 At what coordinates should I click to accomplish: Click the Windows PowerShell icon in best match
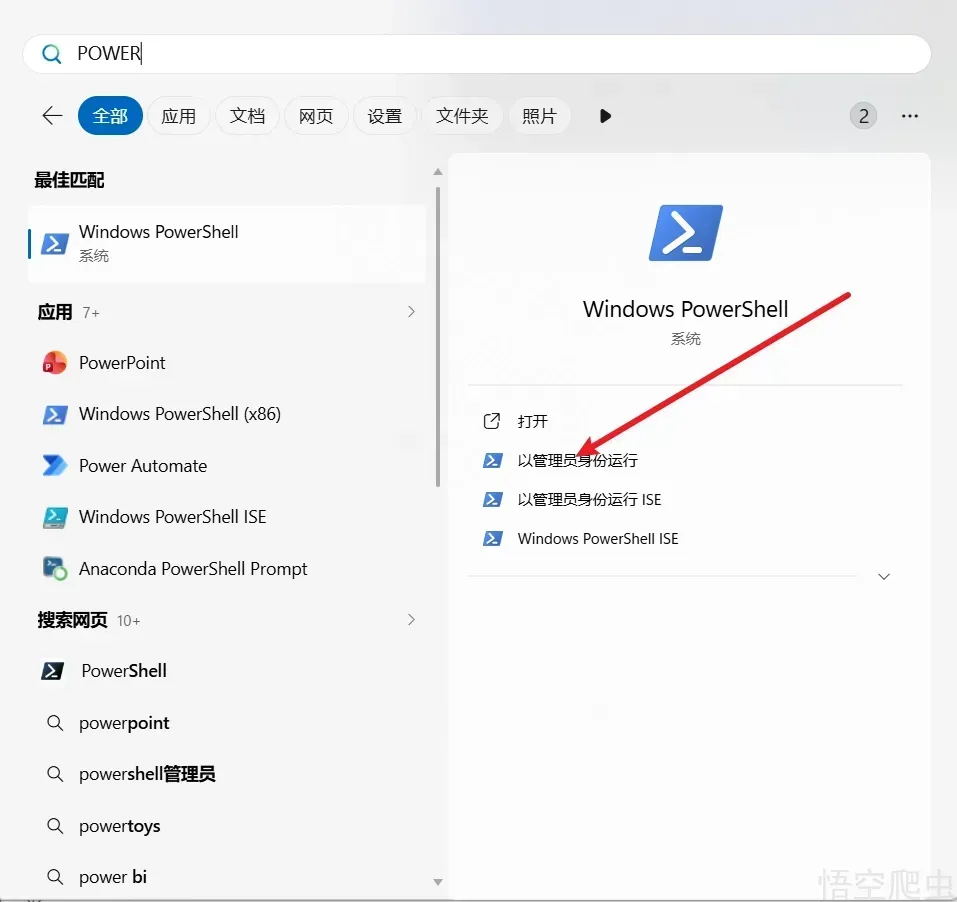click(54, 244)
